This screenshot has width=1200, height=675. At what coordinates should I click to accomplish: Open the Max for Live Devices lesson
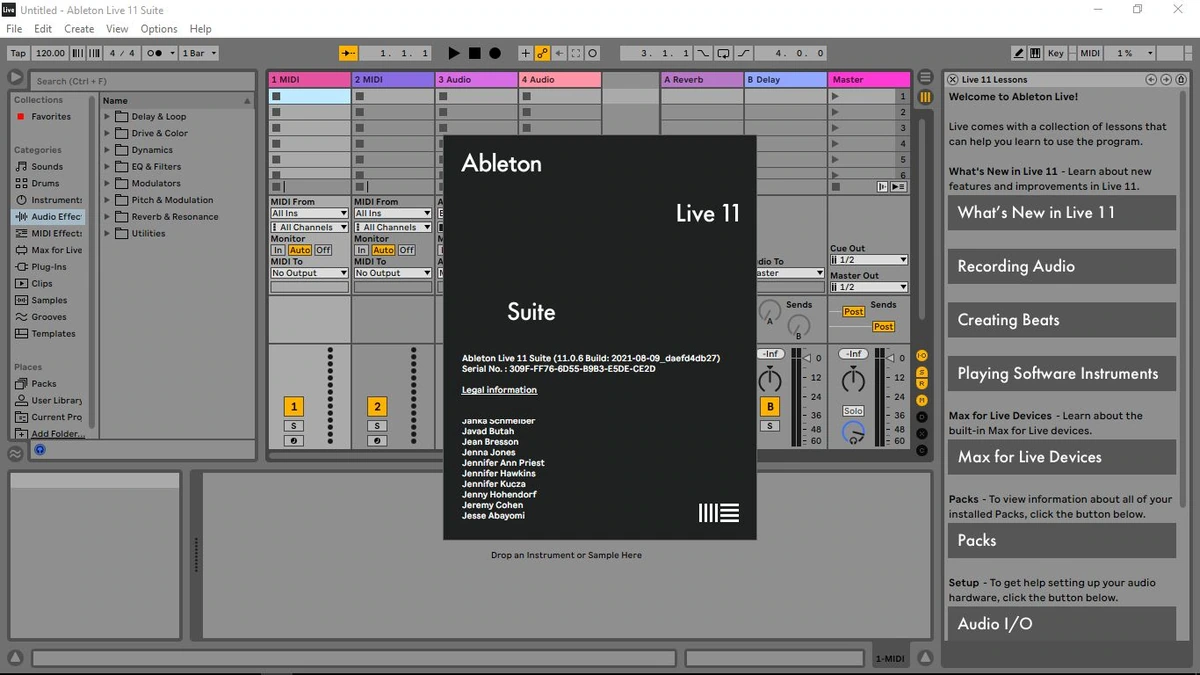click(x=1062, y=457)
